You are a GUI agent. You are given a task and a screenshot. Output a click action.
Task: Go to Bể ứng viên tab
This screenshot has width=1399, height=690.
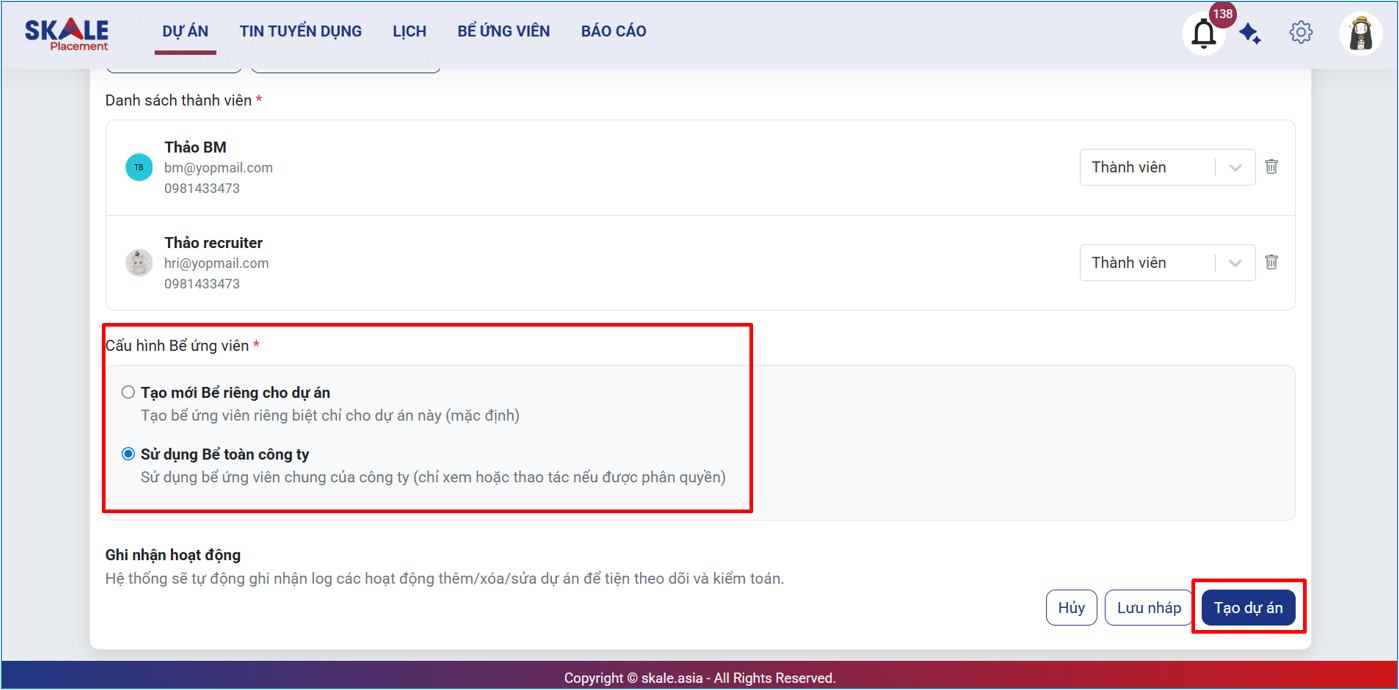(x=503, y=32)
